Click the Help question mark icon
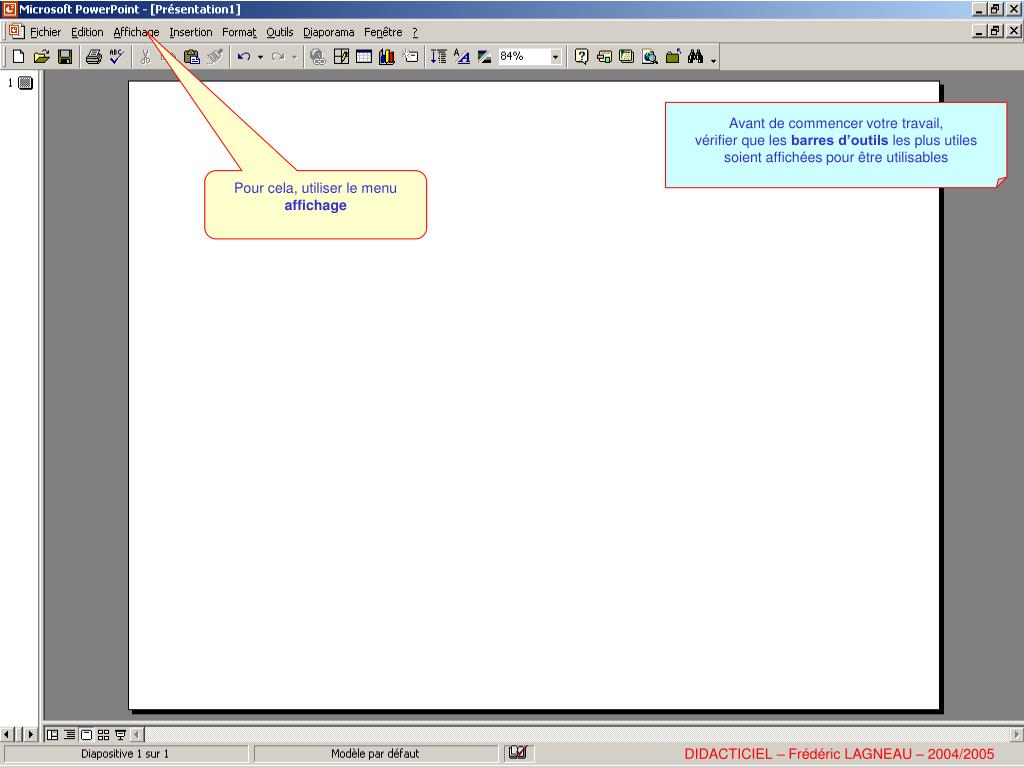 coord(581,57)
